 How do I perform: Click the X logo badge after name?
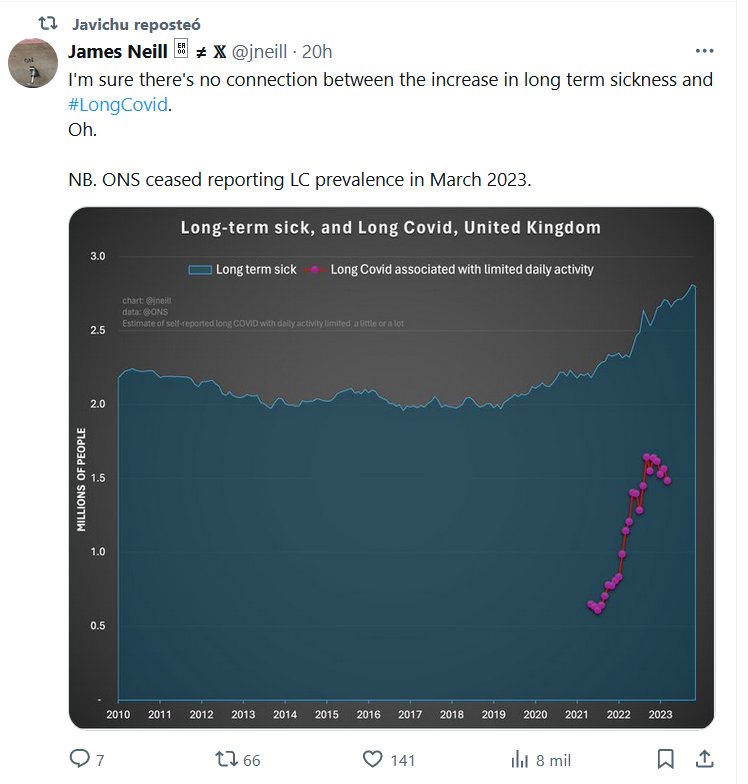(219, 51)
